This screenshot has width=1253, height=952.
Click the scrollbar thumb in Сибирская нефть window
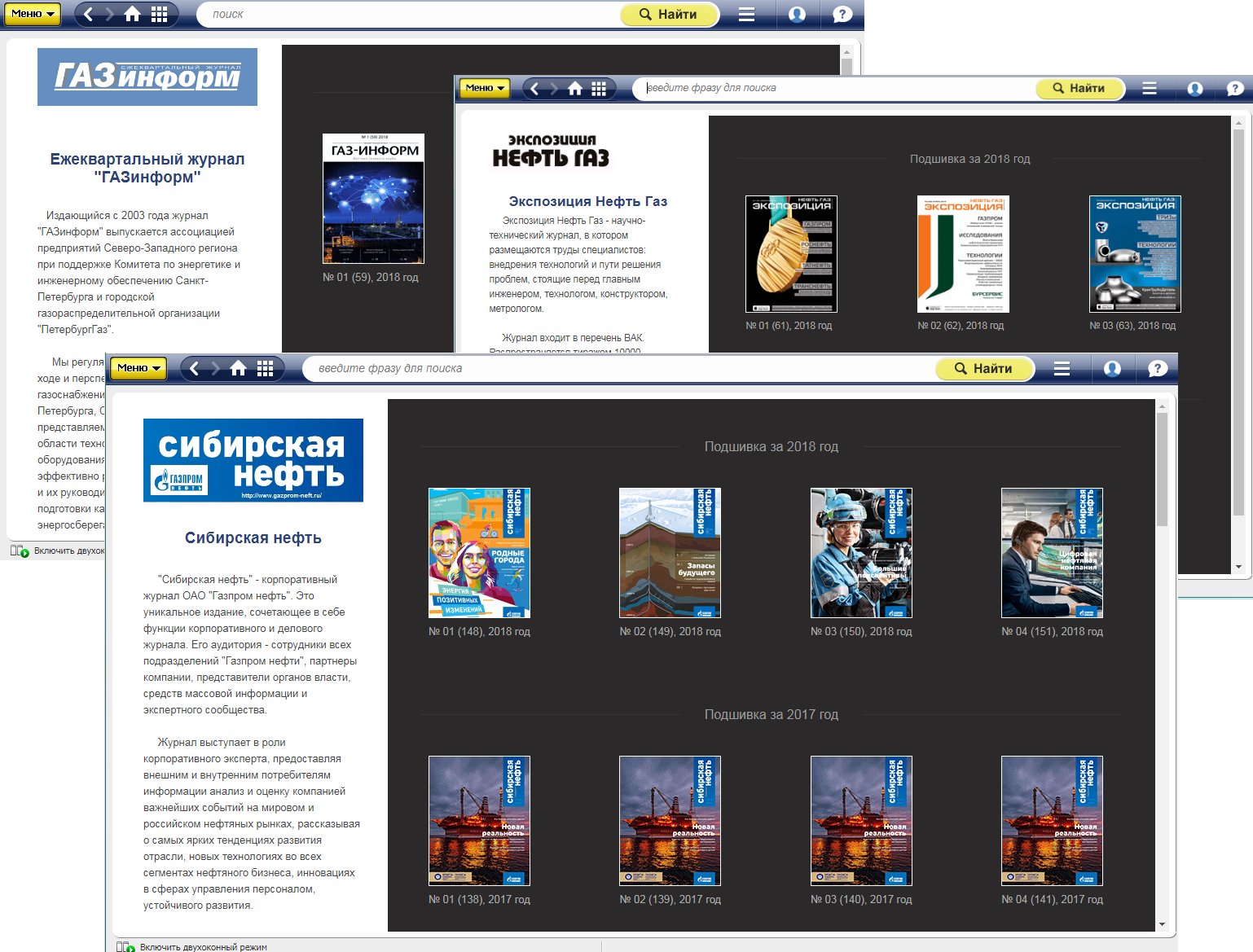[x=1163, y=469]
